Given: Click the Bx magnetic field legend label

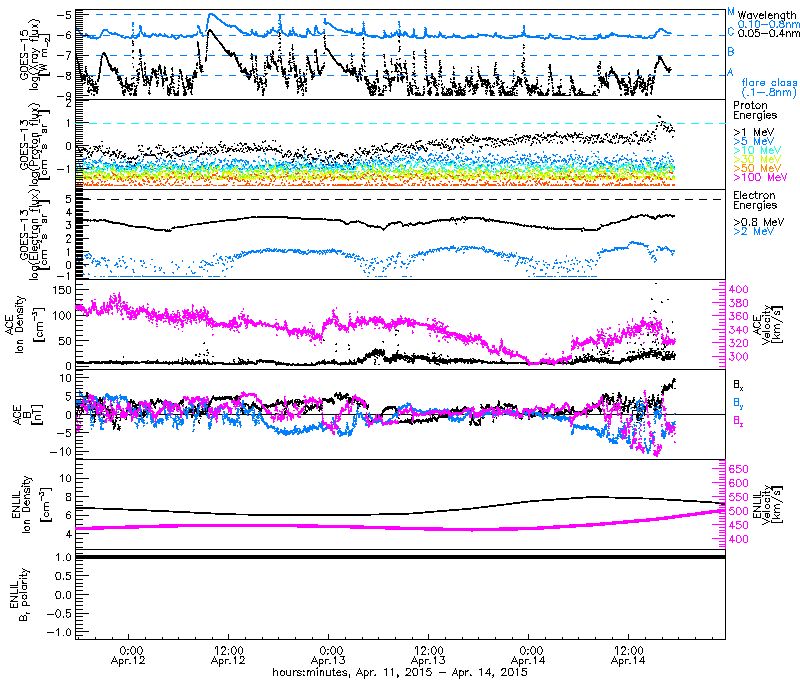Looking at the screenshot, I should [x=738, y=387].
